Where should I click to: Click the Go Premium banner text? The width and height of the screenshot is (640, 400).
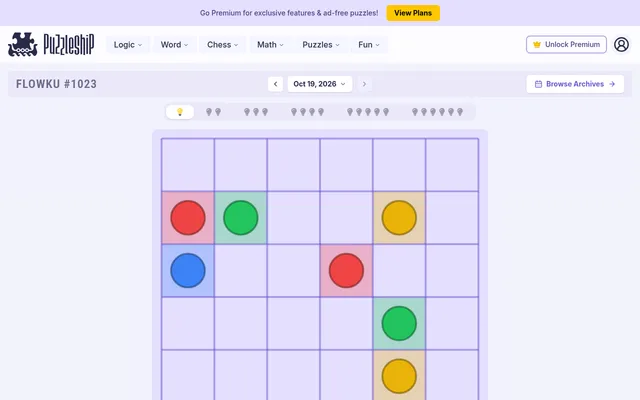click(x=289, y=13)
